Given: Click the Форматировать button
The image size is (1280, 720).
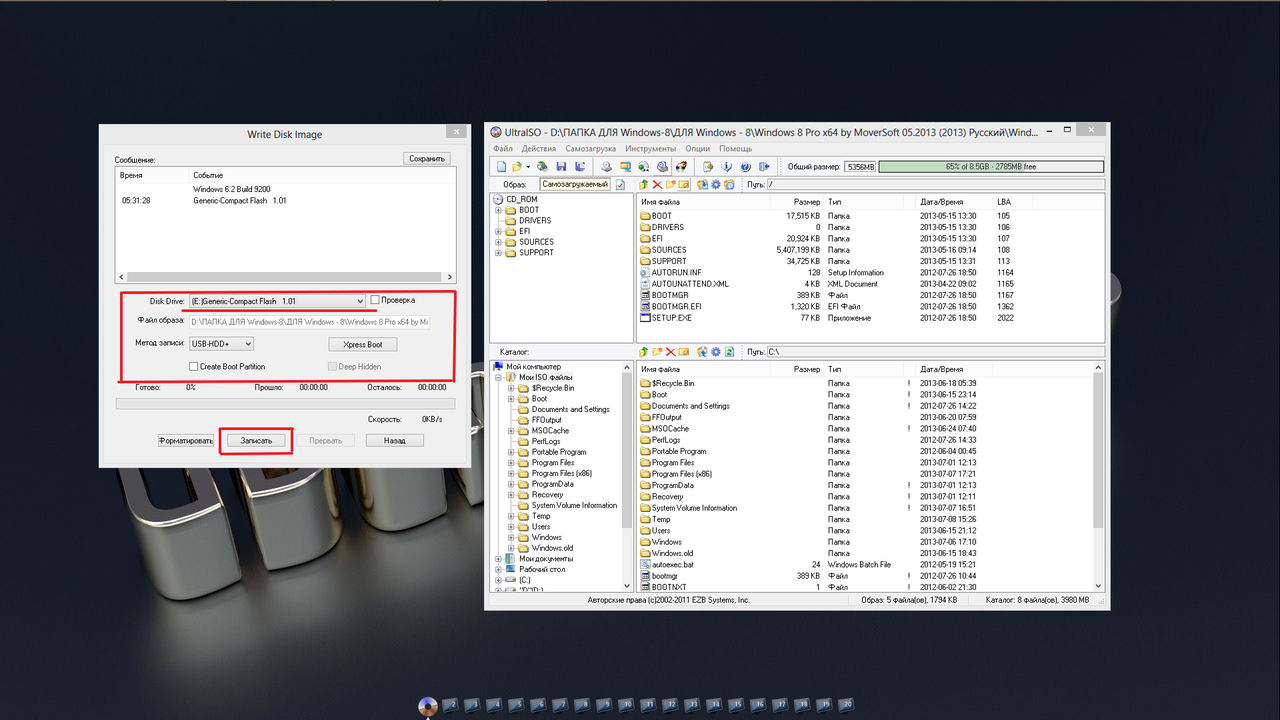Looking at the screenshot, I should click(186, 440).
